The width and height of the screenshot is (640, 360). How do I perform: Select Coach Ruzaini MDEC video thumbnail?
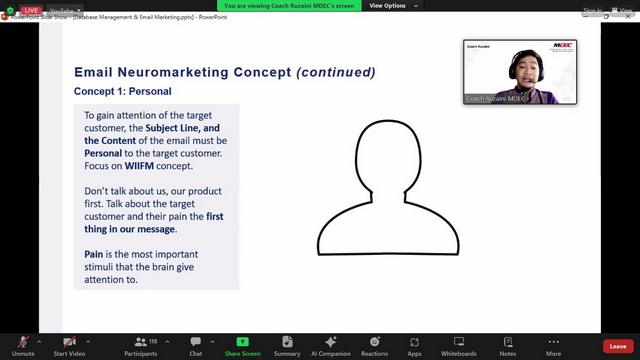(520, 72)
